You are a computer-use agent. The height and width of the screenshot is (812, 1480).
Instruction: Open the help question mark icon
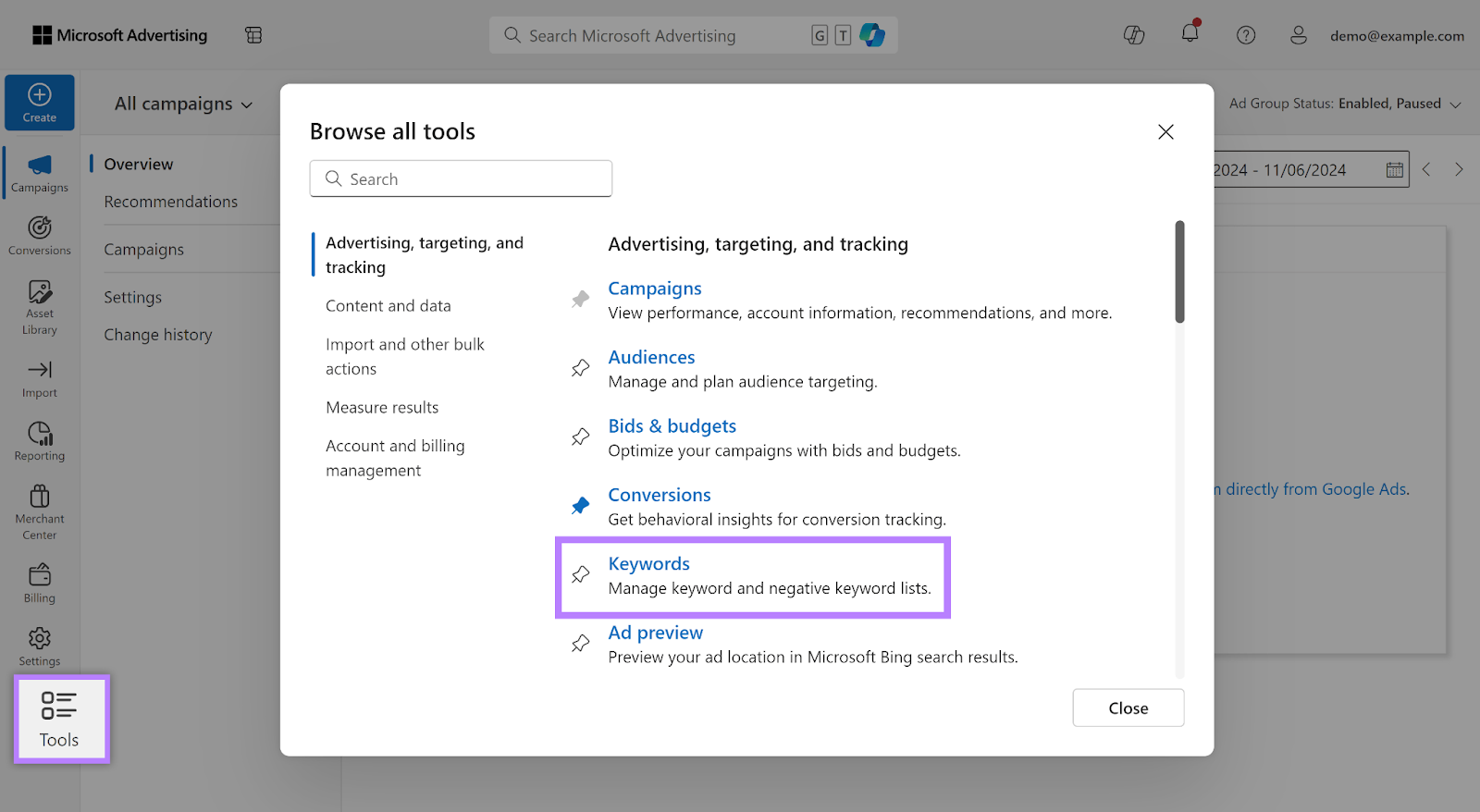tap(1246, 35)
